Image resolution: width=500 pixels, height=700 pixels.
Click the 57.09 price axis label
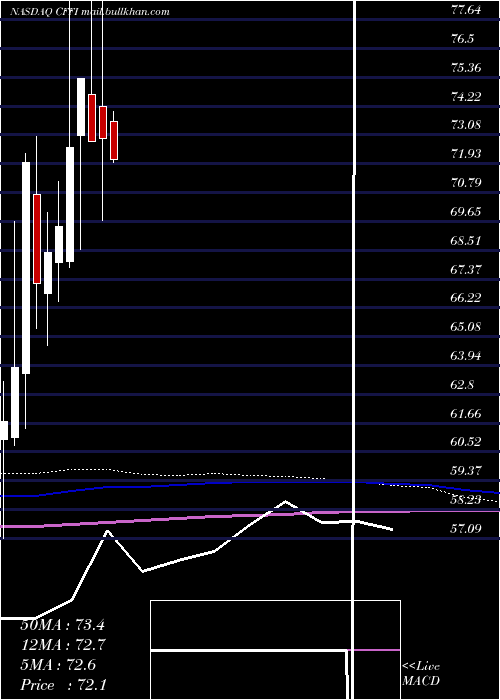point(466,529)
